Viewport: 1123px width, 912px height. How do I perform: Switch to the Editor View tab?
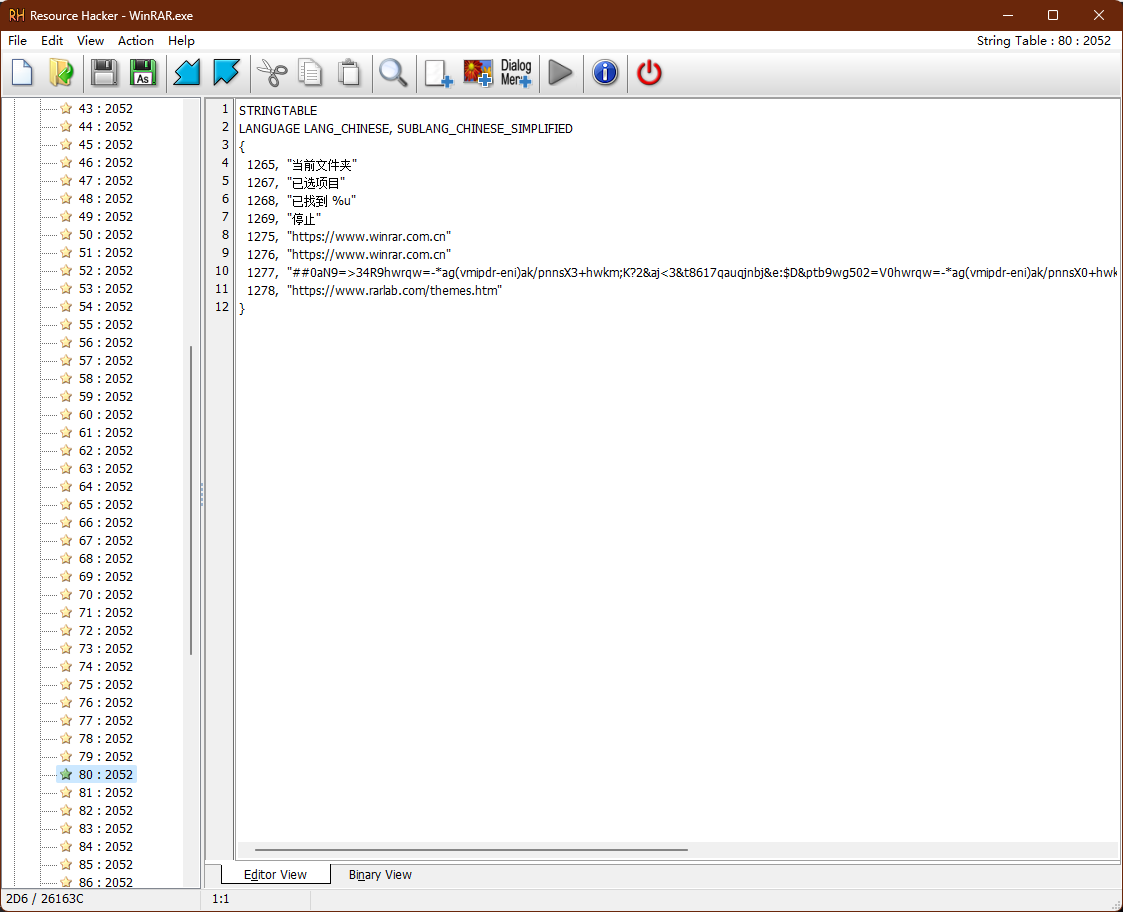click(x=275, y=875)
